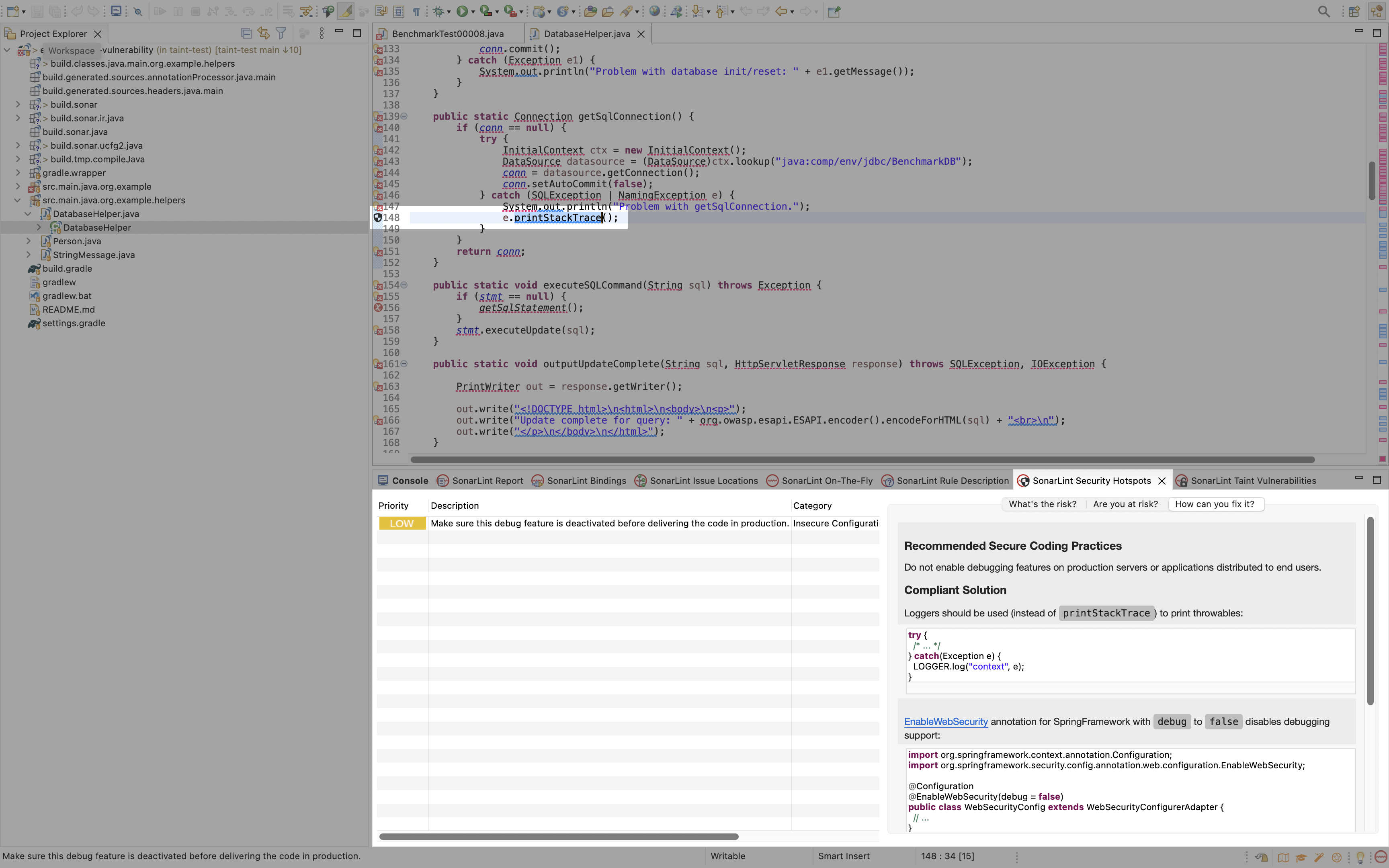Viewport: 1389px width, 868px height.
Task: Open dropdown arrow beside Debug icon
Action: pyautogui.click(x=449, y=12)
